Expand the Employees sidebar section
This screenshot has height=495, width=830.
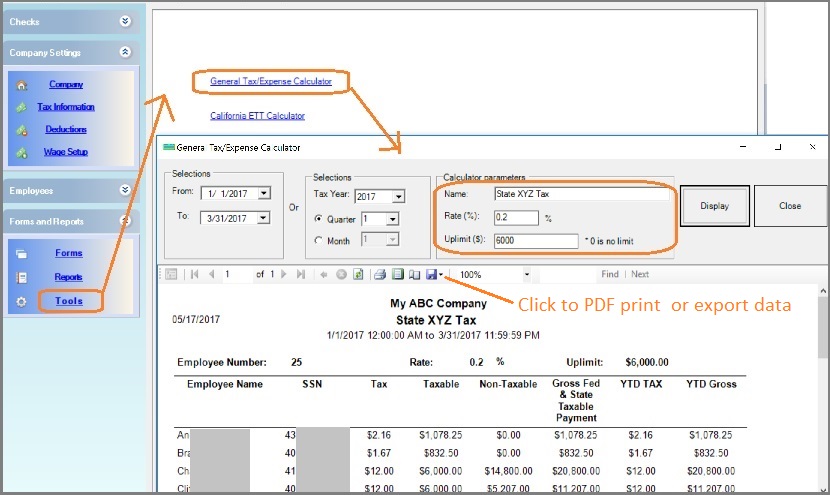(x=124, y=190)
